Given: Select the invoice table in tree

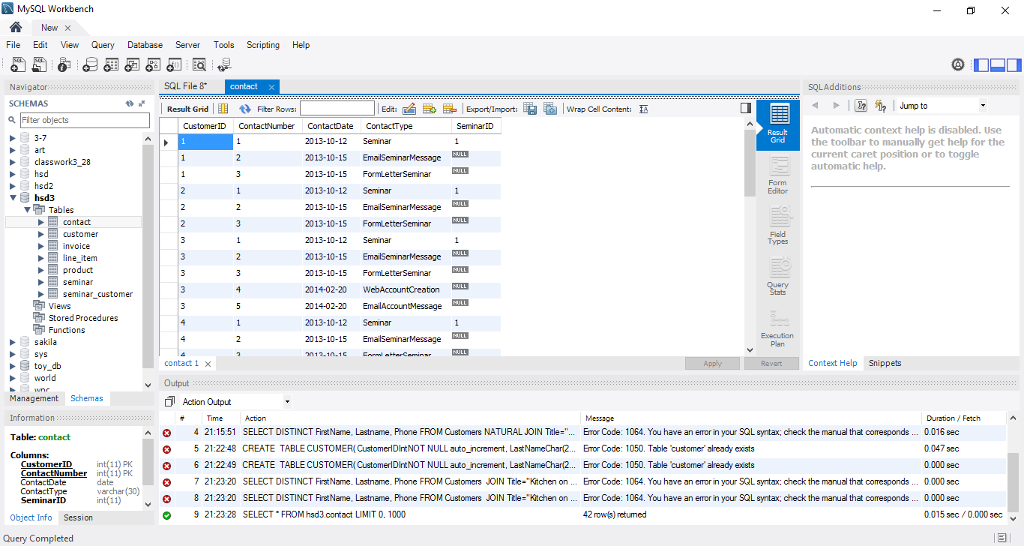Looking at the screenshot, I should pos(76,246).
